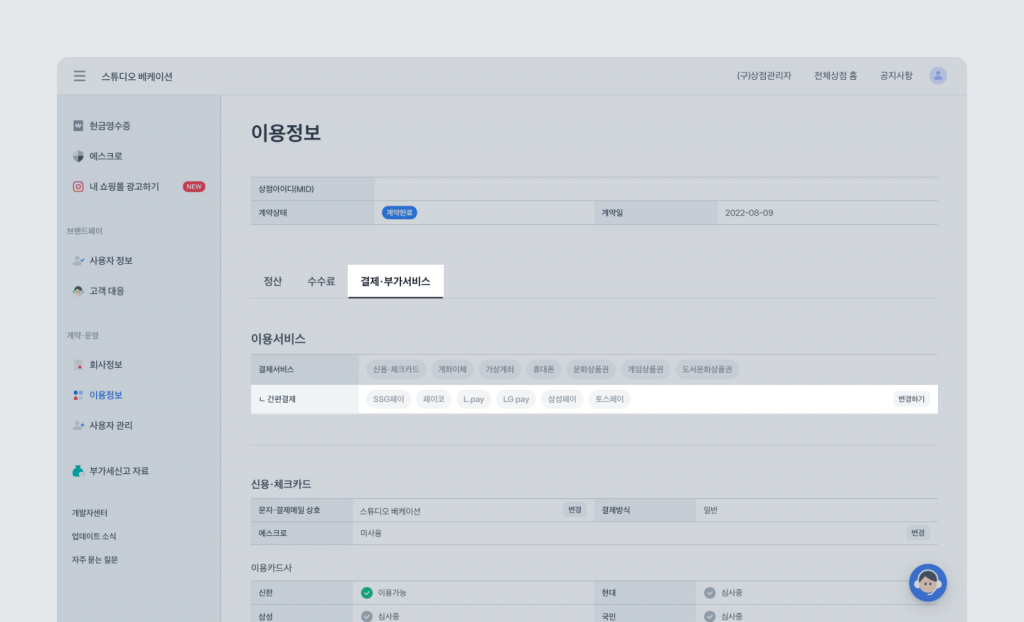Click the 도서문화상품권 chip
The height and width of the screenshot is (622, 1024).
[x=707, y=369]
